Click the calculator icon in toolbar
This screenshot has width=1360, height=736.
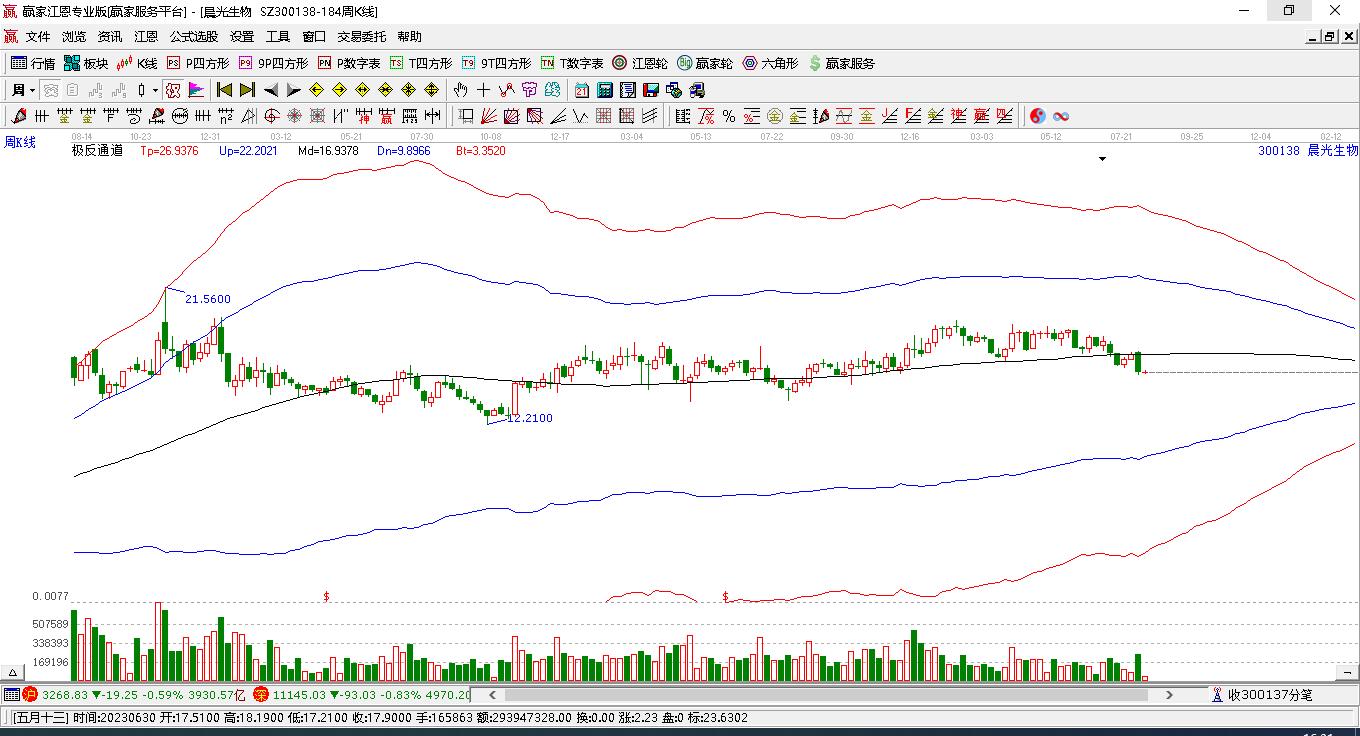tap(605, 90)
